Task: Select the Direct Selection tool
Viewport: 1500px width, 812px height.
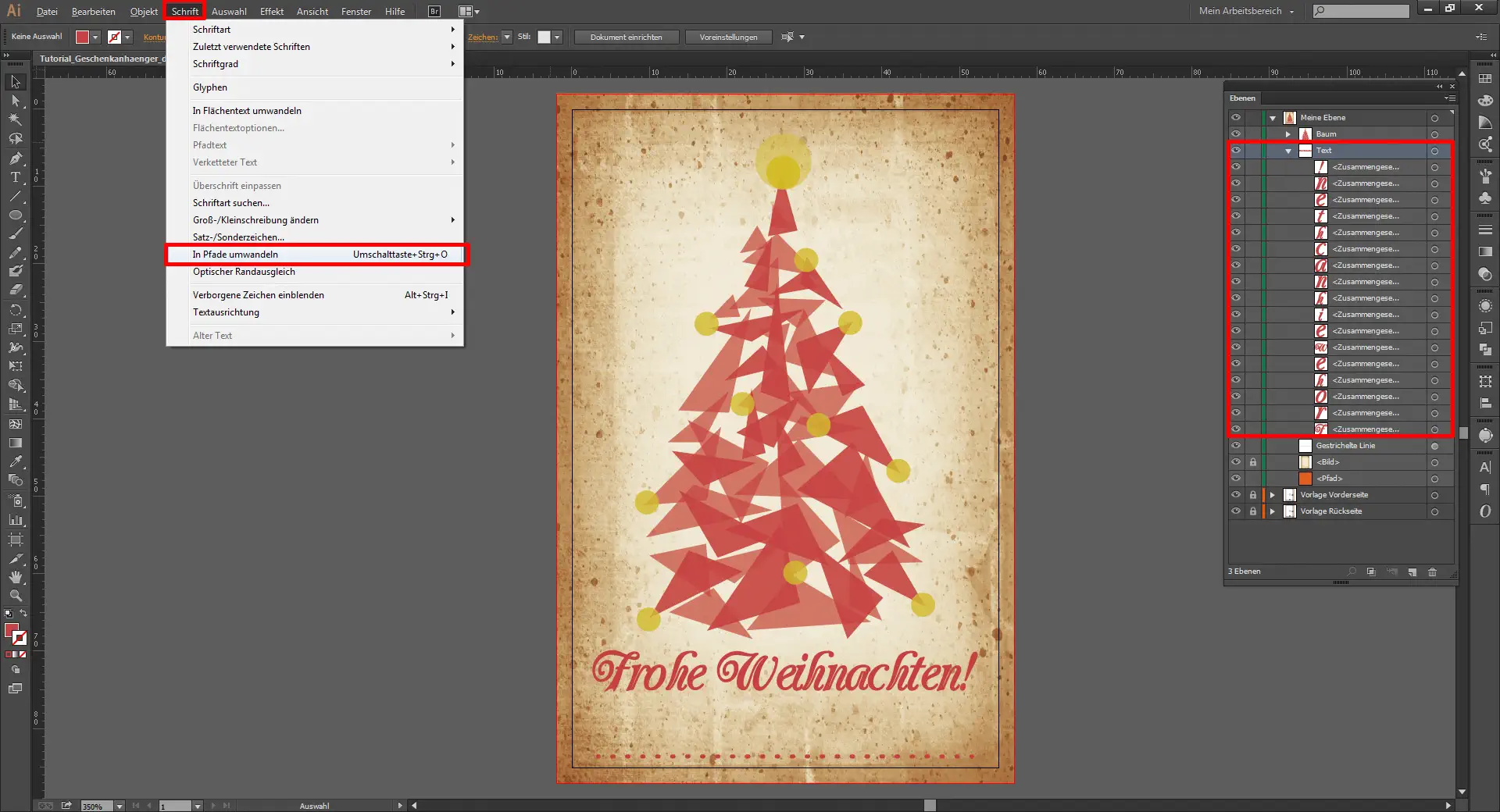Action: coord(15,101)
